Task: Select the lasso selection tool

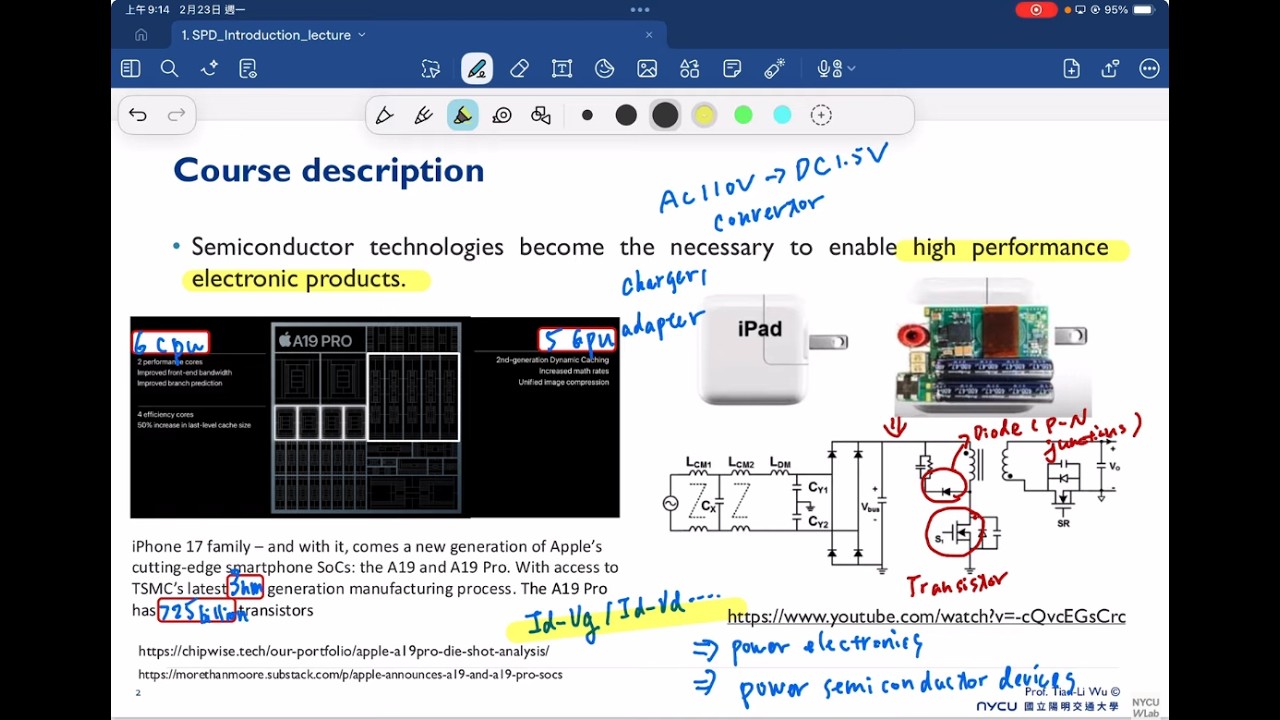Action: click(x=431, y=69)
